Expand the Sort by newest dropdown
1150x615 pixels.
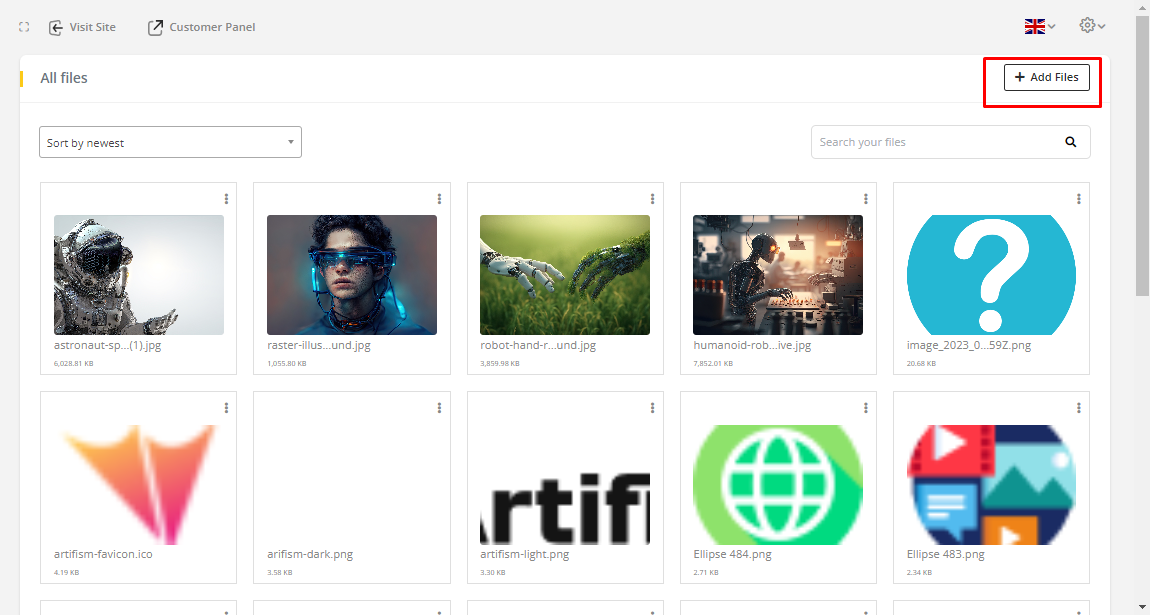click(170, 142)
